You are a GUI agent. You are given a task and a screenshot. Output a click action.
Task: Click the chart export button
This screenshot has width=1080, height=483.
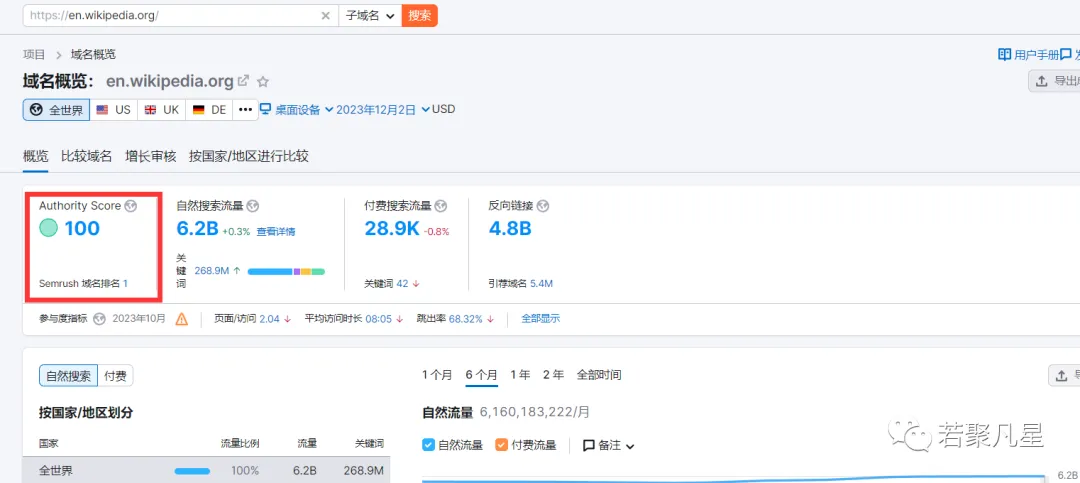(x=1064, y=376)
